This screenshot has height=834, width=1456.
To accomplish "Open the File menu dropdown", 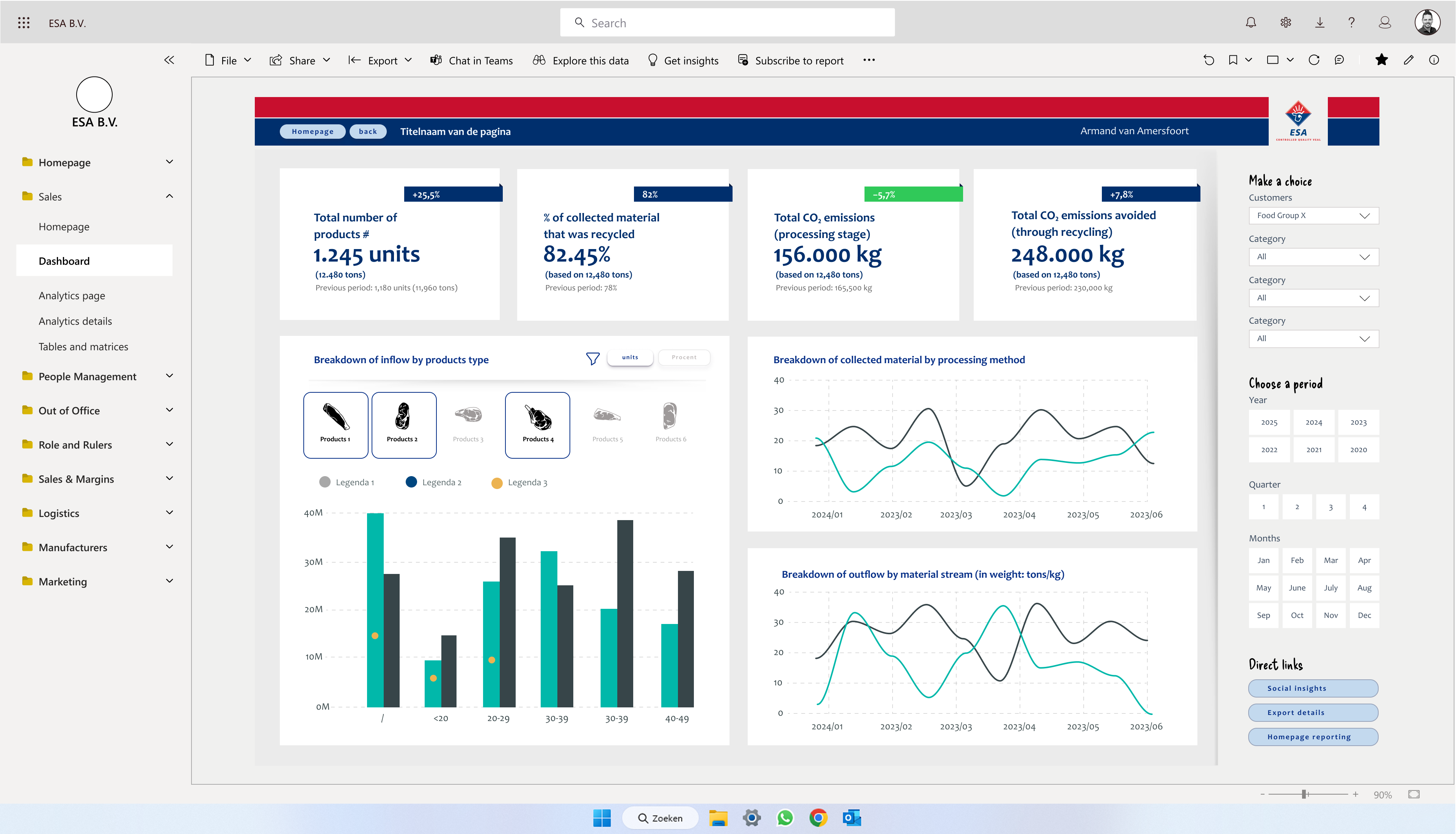I will 228,61.
